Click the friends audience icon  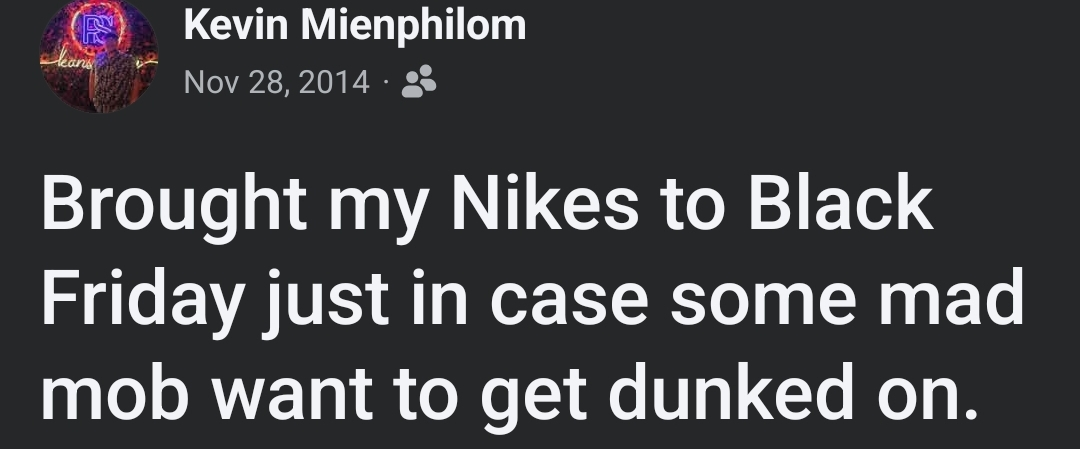point(418,83)
